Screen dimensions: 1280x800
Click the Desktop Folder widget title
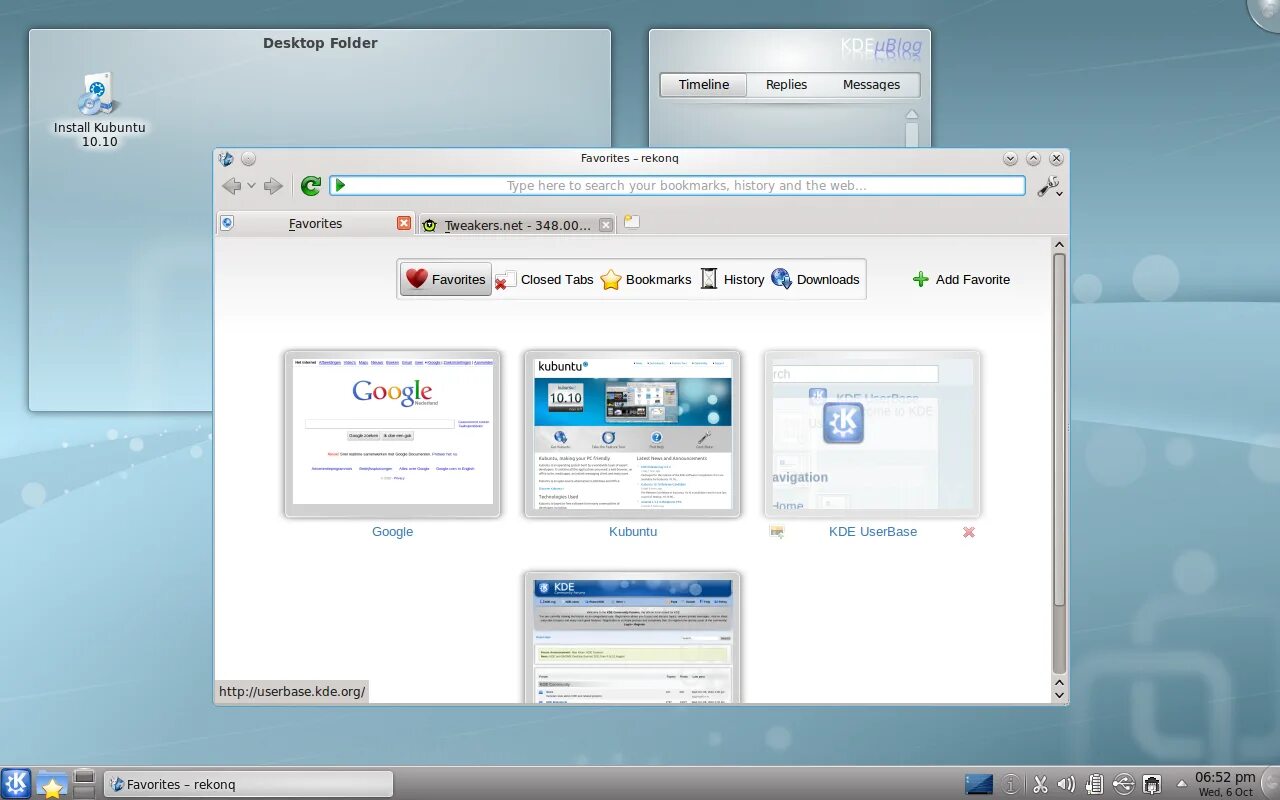[320, 43]
